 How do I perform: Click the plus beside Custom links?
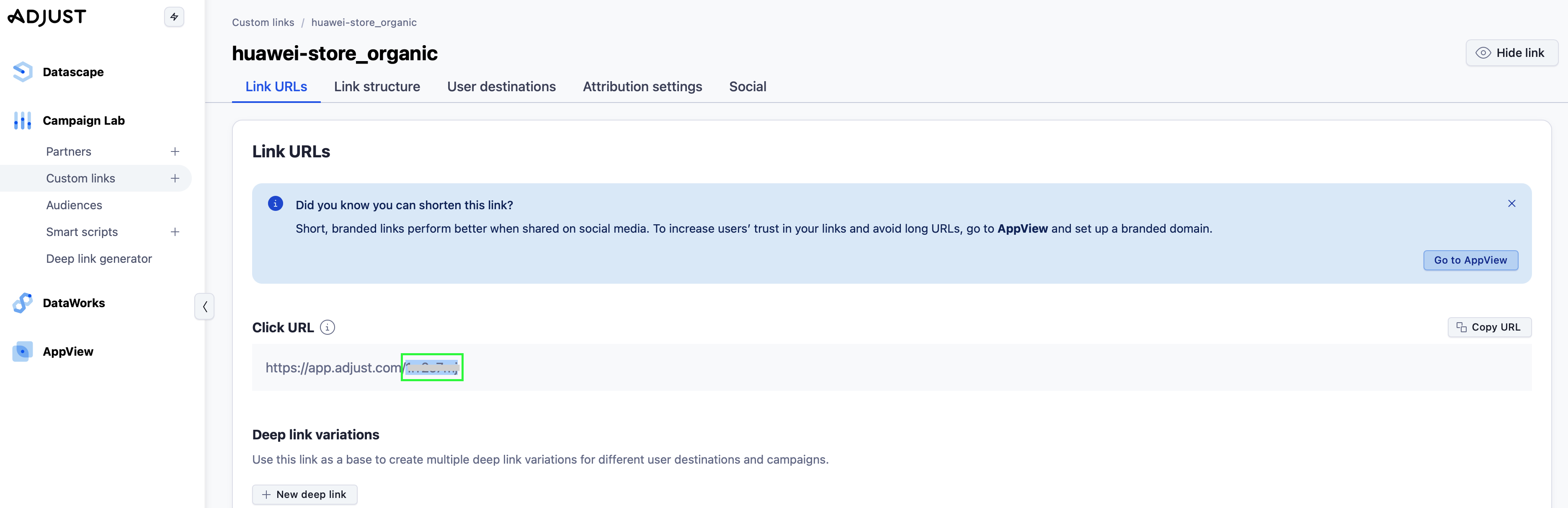[x=175, y=178]
